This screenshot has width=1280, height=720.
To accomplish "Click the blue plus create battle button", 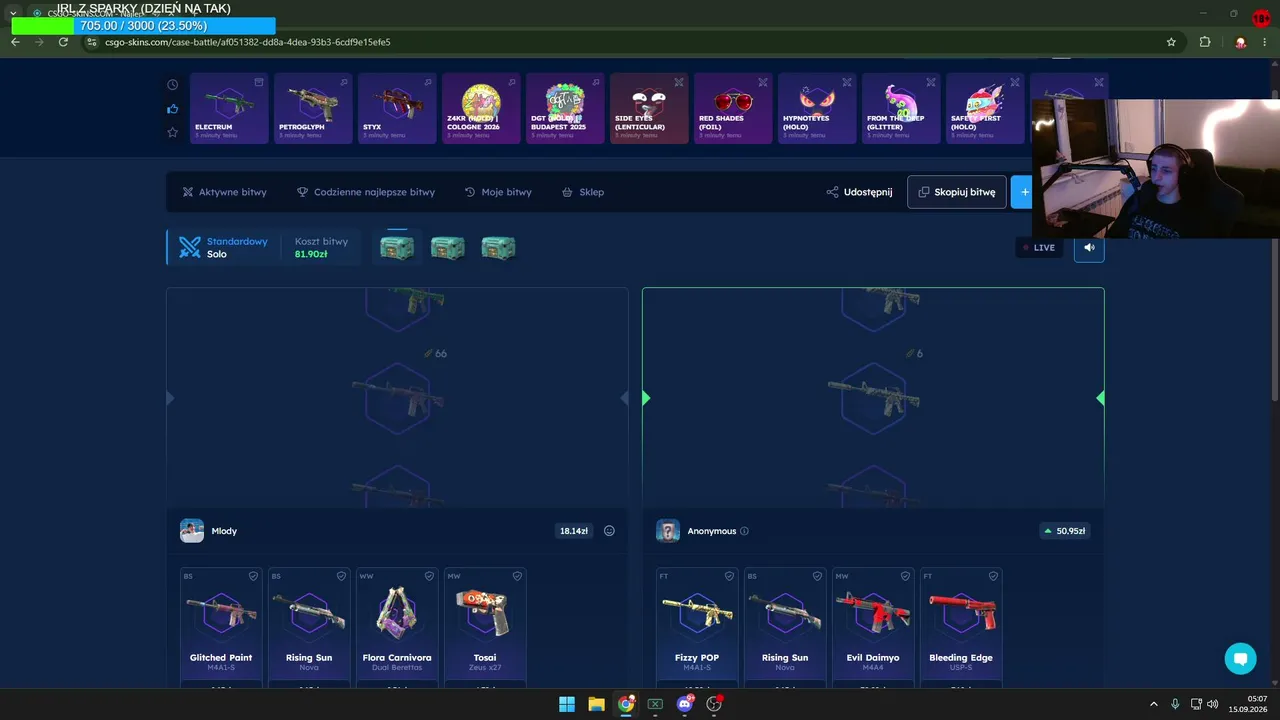I will click(1022, 192).
